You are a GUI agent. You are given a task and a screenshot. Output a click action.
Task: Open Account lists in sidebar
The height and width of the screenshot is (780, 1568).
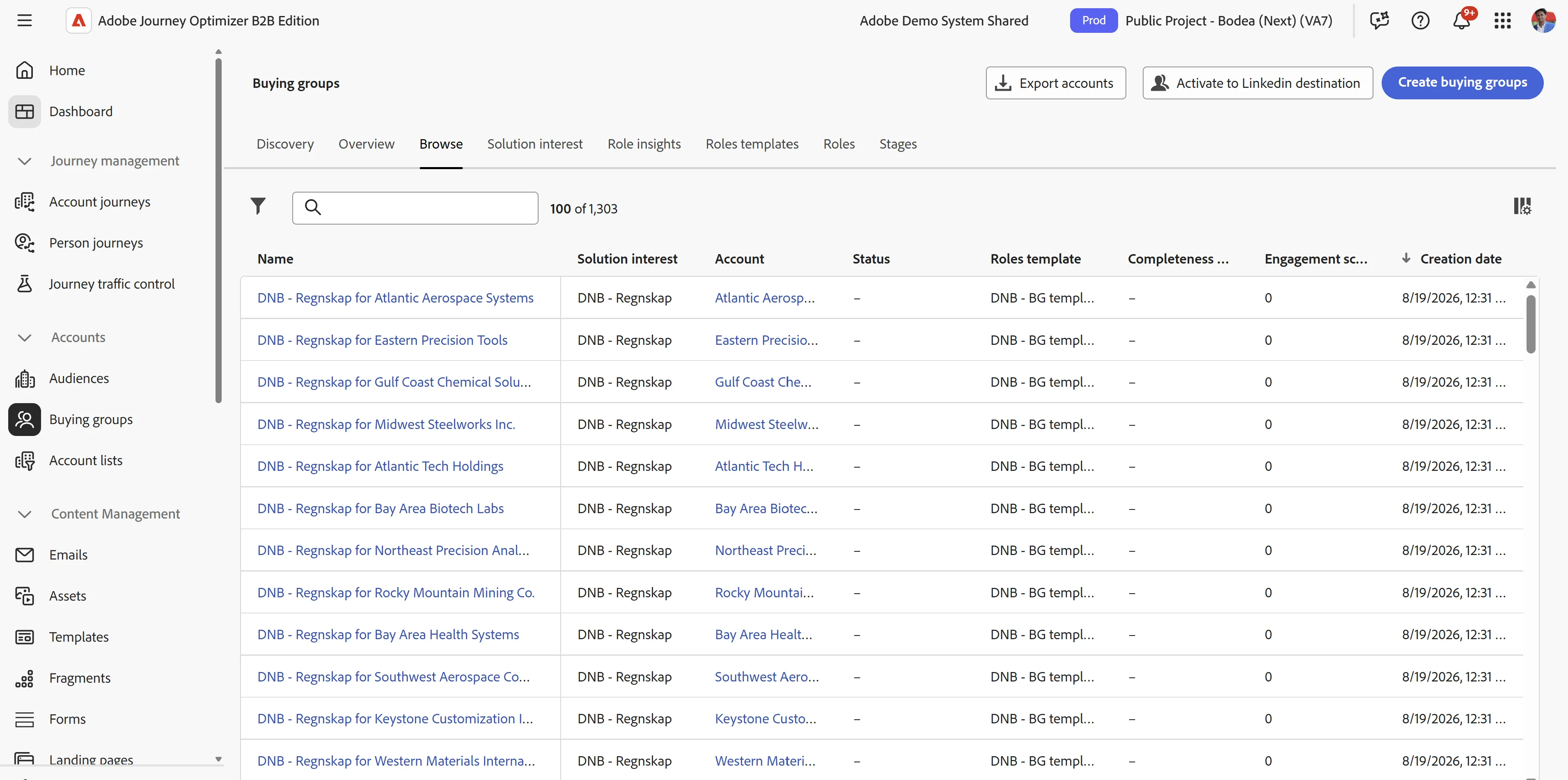pyautogui.click(x=85, y=460)
